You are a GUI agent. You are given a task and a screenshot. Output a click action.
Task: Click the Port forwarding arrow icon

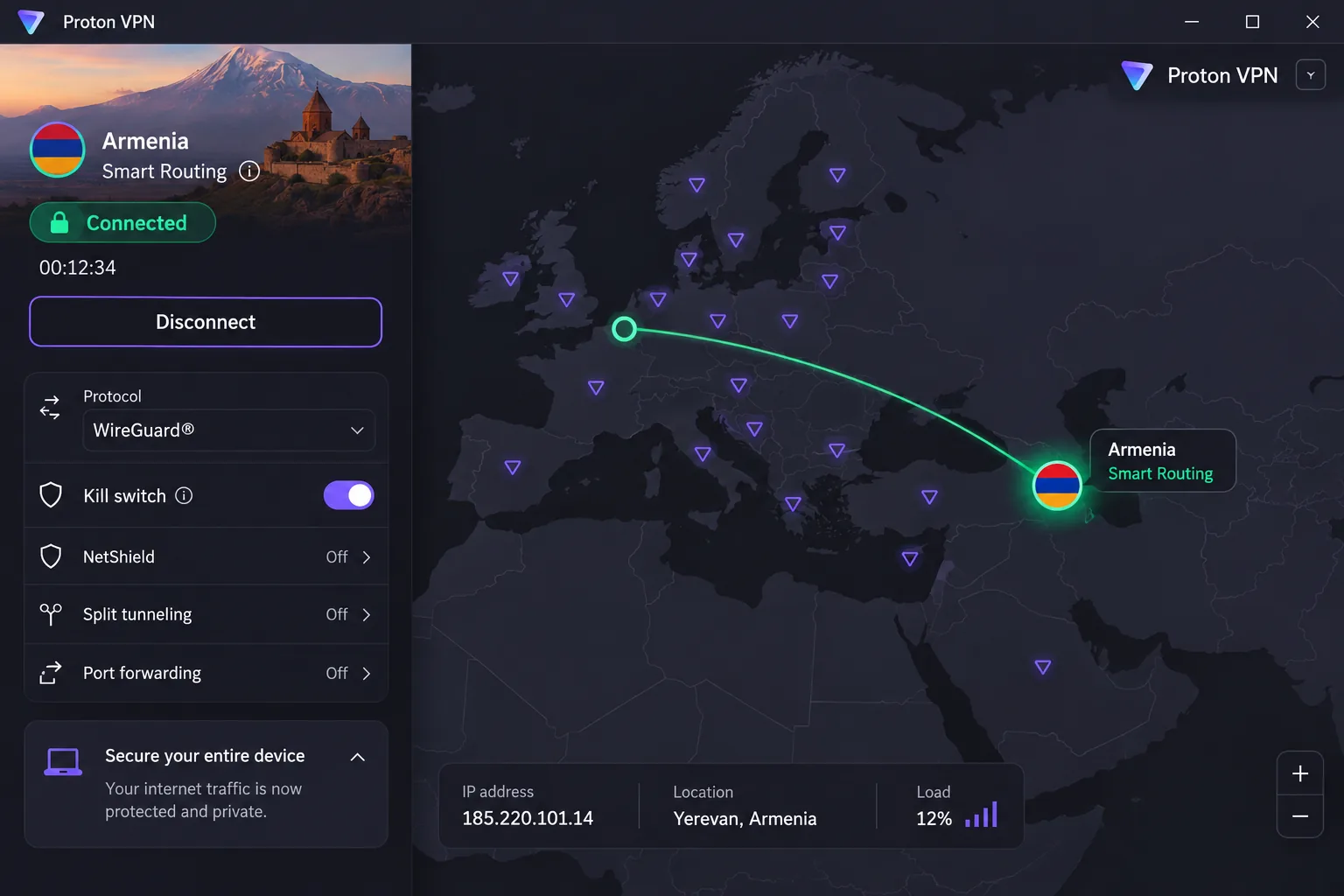pyautogui.click(x=51, y=673)
